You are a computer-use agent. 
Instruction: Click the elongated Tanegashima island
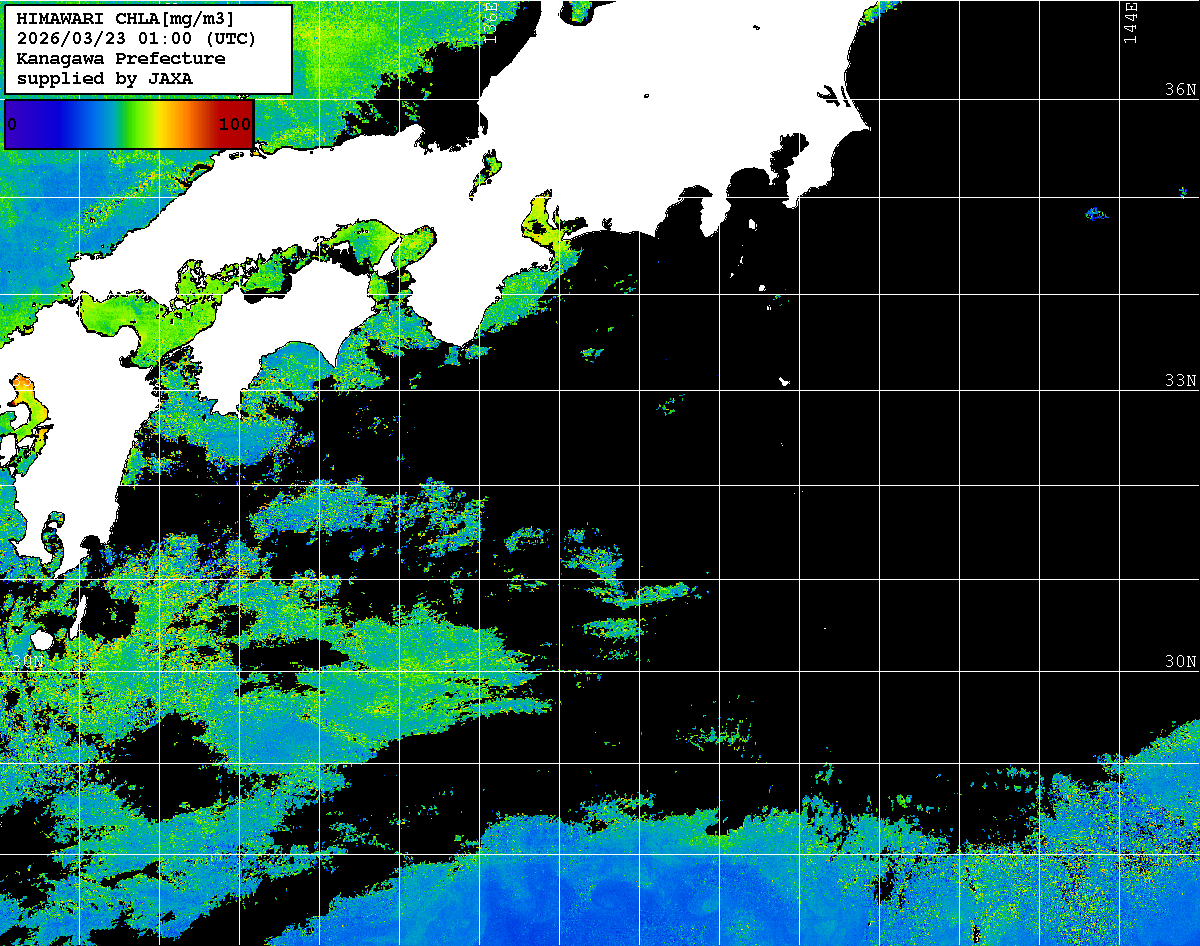(x=78, y=612)
